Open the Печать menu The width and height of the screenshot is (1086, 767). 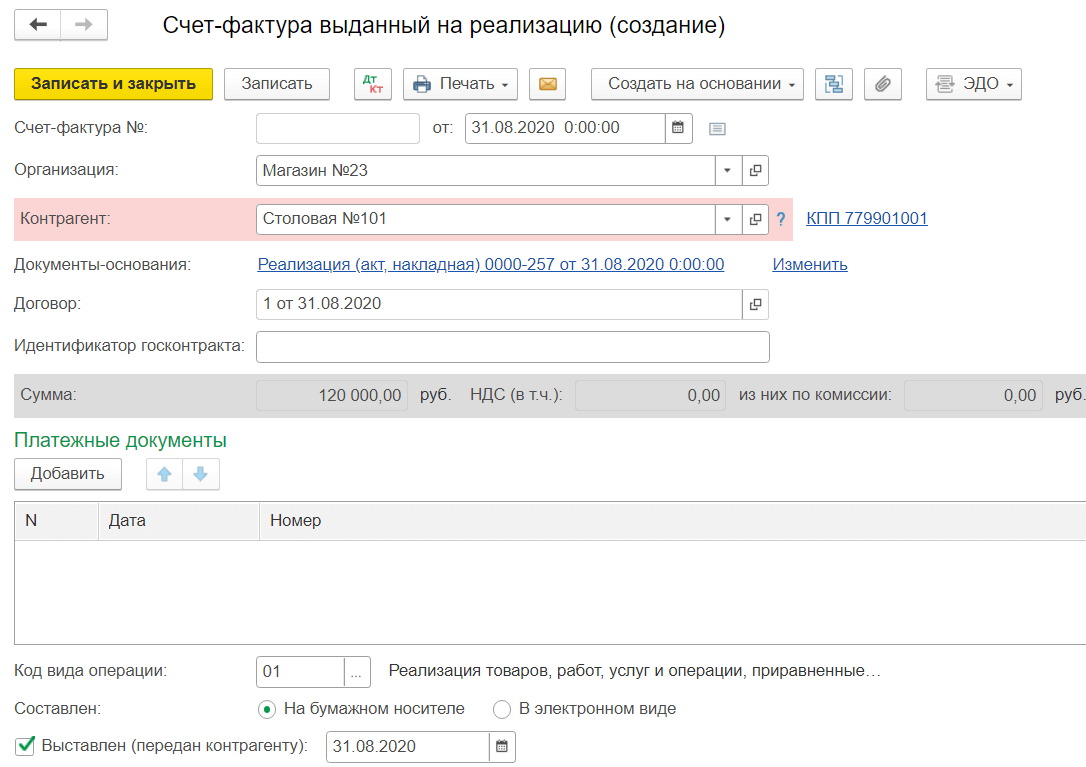(459, 83)
